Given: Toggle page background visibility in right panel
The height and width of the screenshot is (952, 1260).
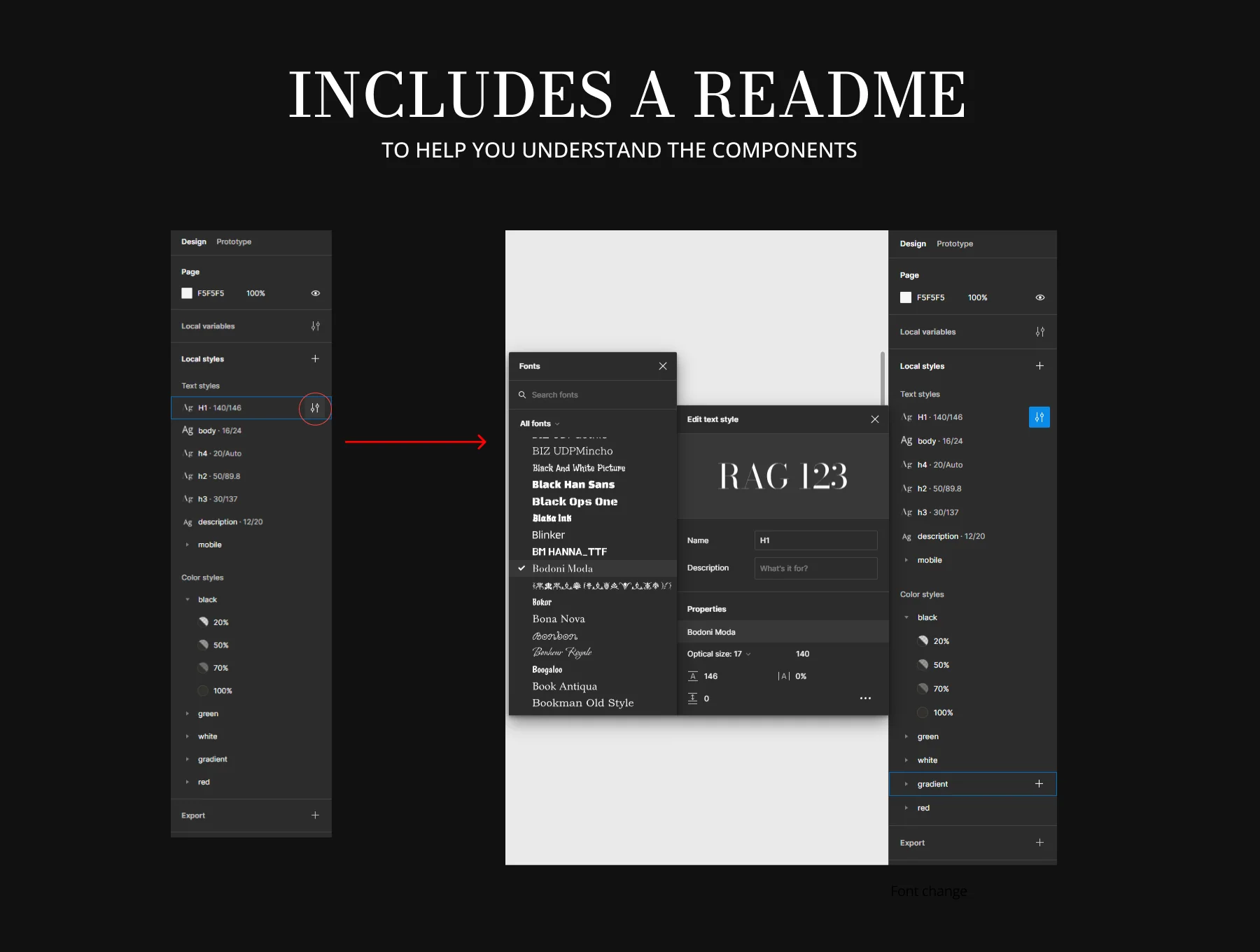Looking at the screenshot, I should (x=1040, y=297).
